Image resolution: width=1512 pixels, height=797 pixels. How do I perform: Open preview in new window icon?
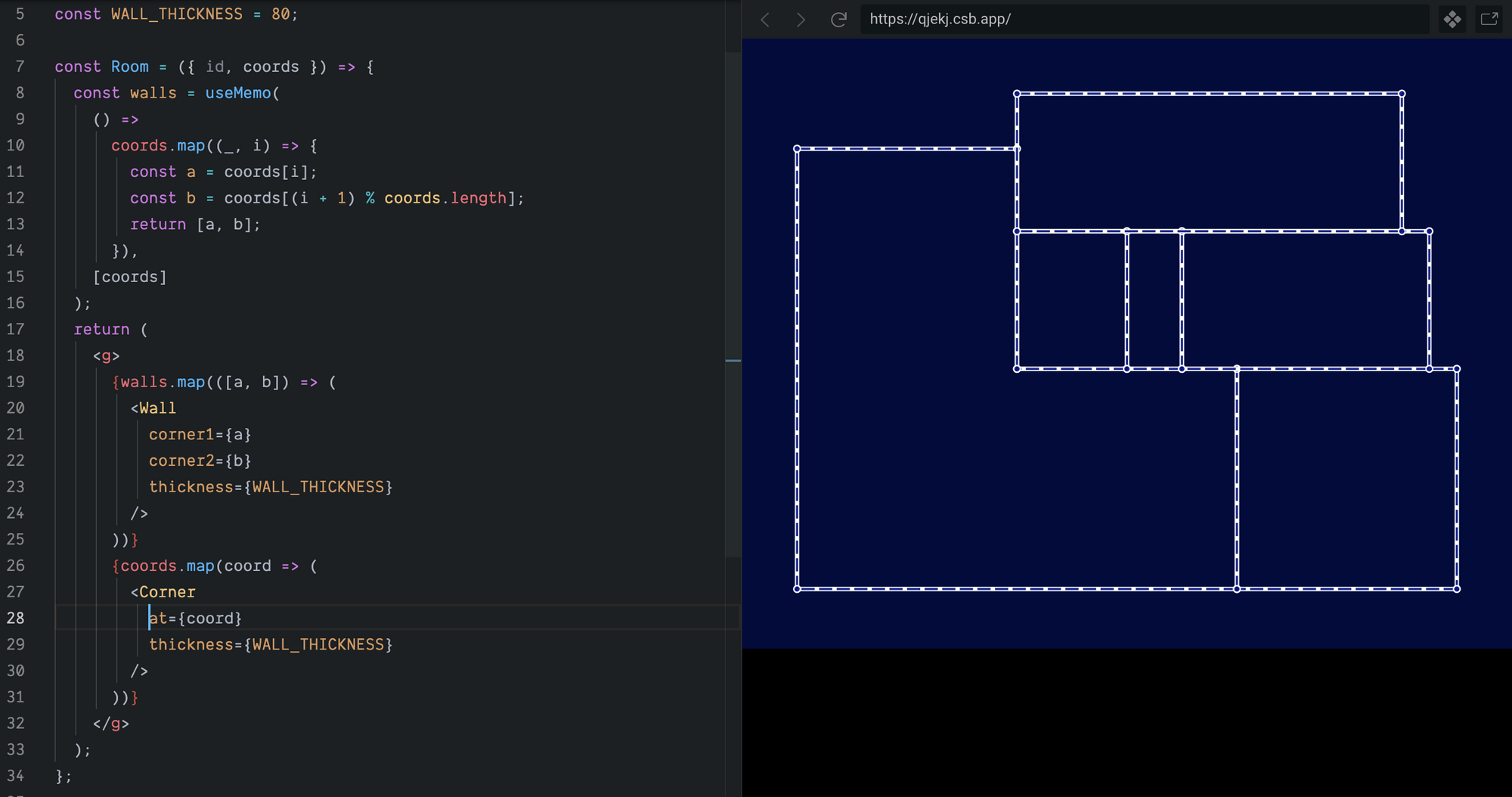pos(1489,20)
